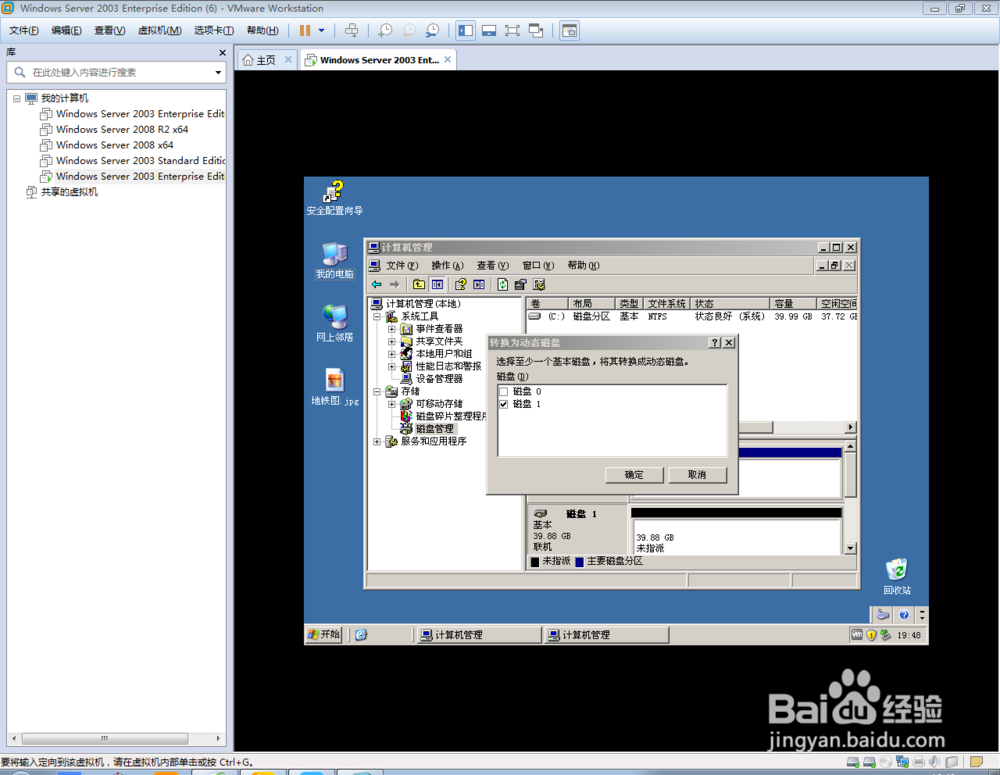Enter full screen mode
The width and height of the screenshot is (1000, 775).
pos(512,31)
